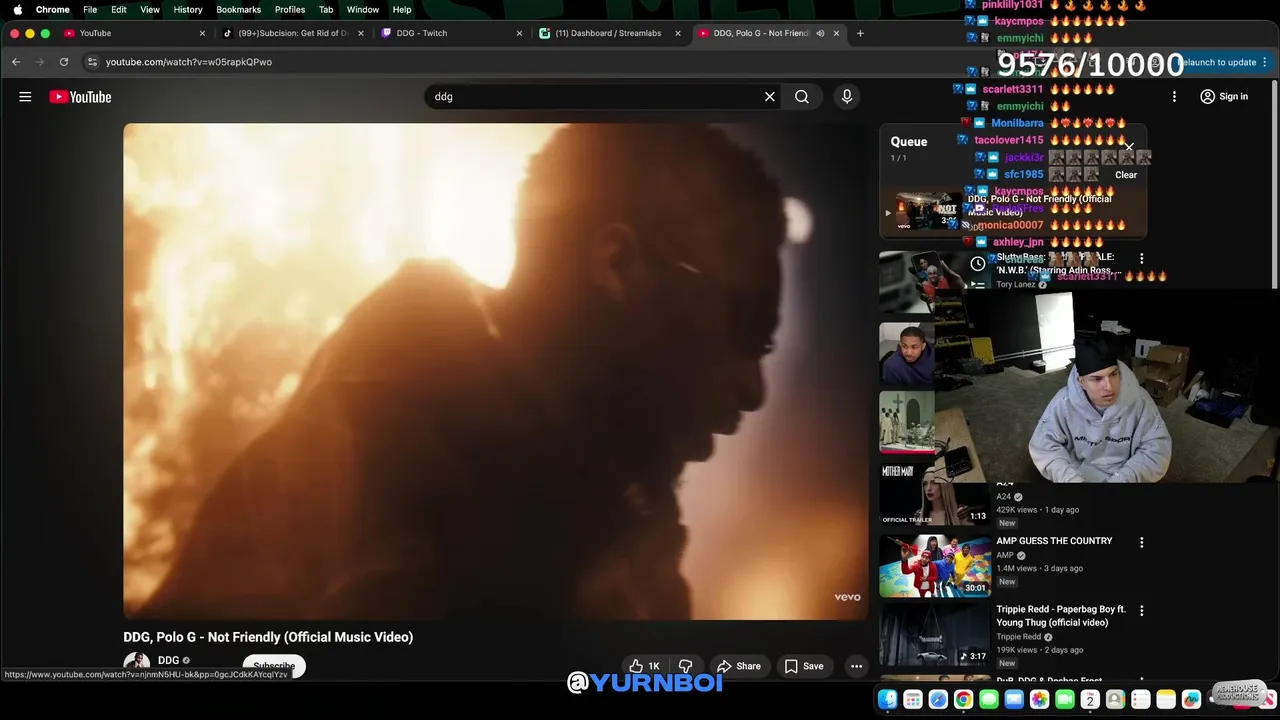
Task: Open Safari from the Dock
Action: (x=938, y=700)
